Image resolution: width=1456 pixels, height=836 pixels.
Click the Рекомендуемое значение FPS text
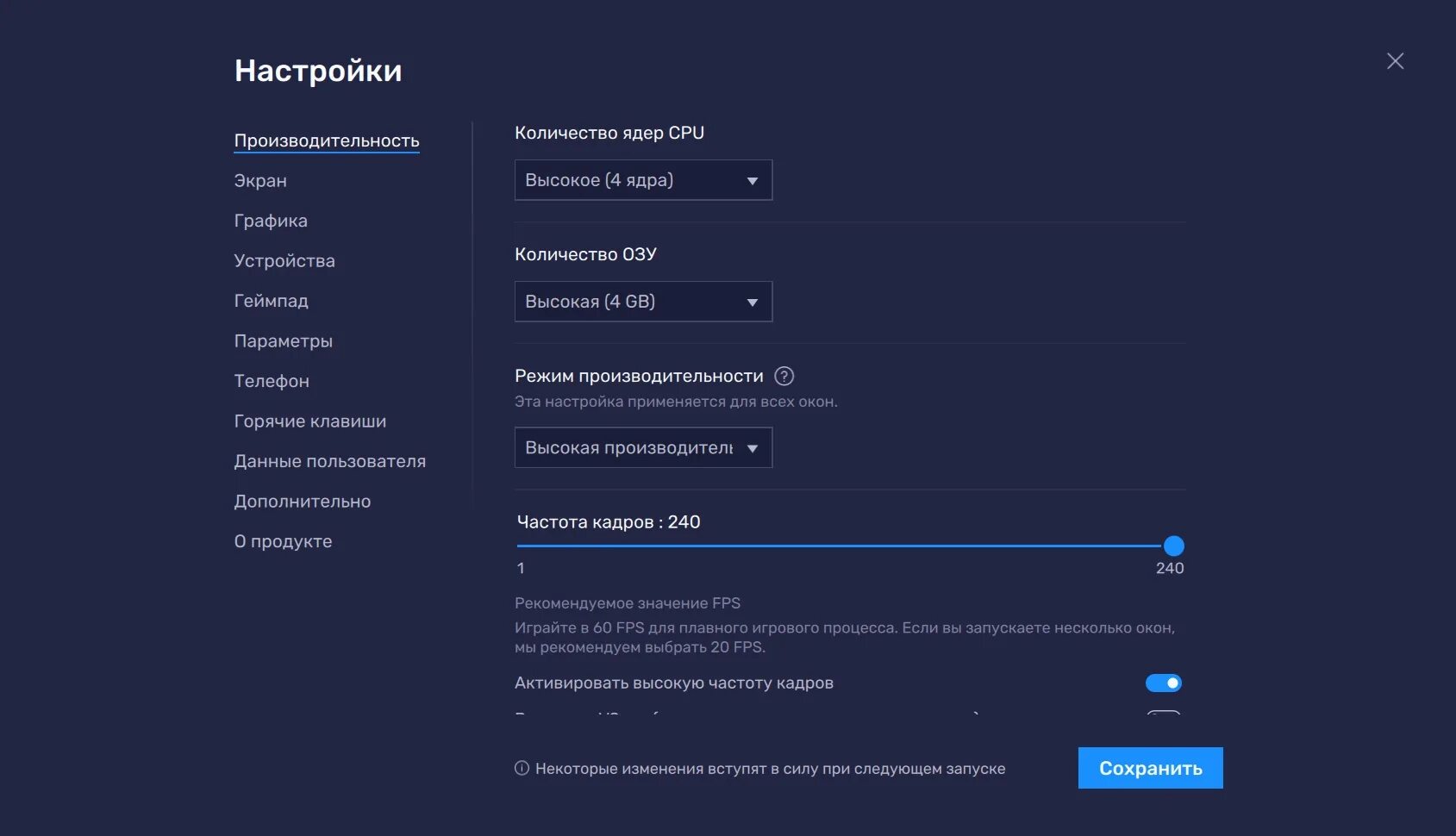tap(628, 603)
